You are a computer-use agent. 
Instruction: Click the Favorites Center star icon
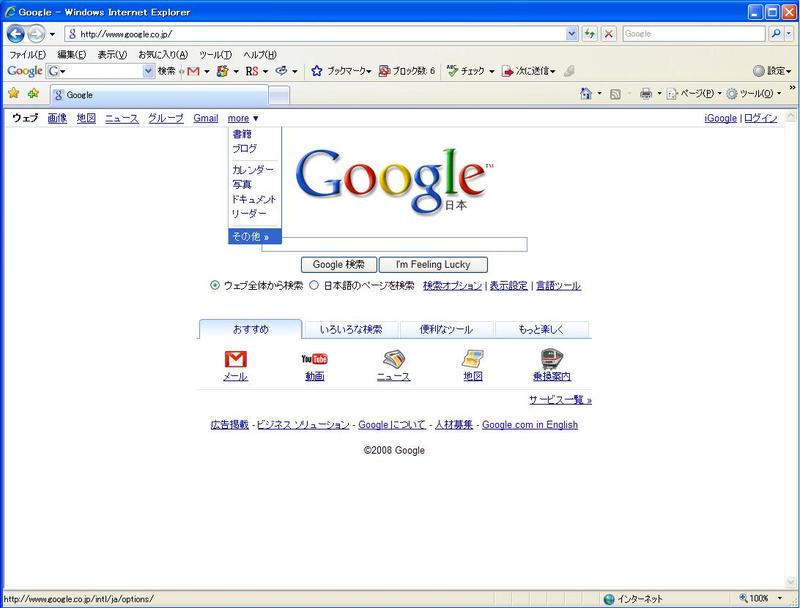click(14, 93)
